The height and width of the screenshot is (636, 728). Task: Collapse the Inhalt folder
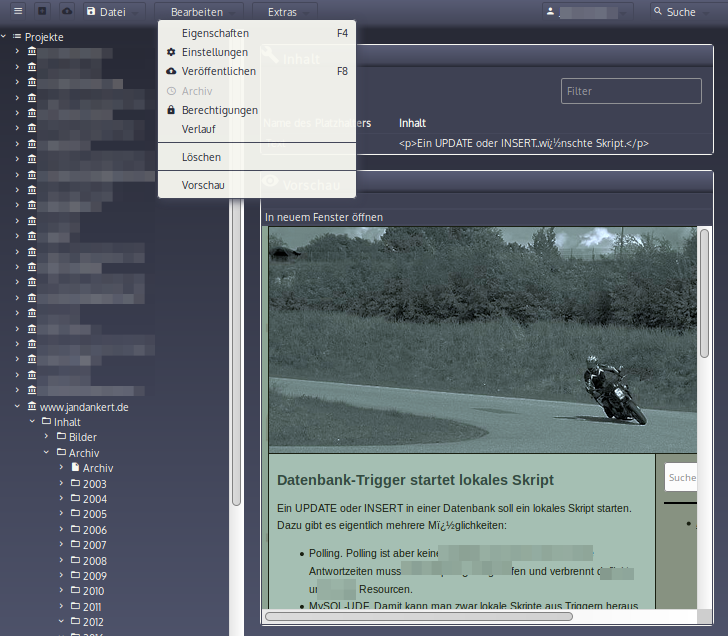coord(32,422)
